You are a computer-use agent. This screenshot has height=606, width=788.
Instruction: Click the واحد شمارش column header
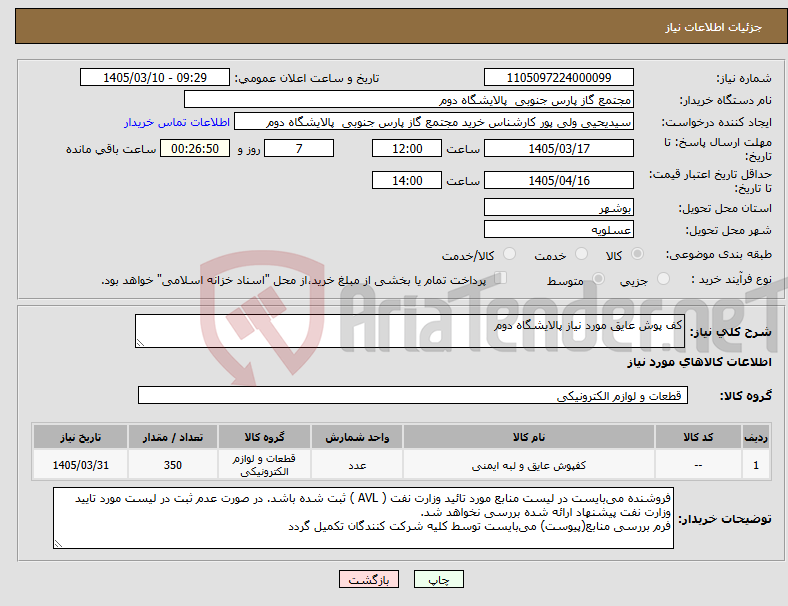tap(357, 437)
